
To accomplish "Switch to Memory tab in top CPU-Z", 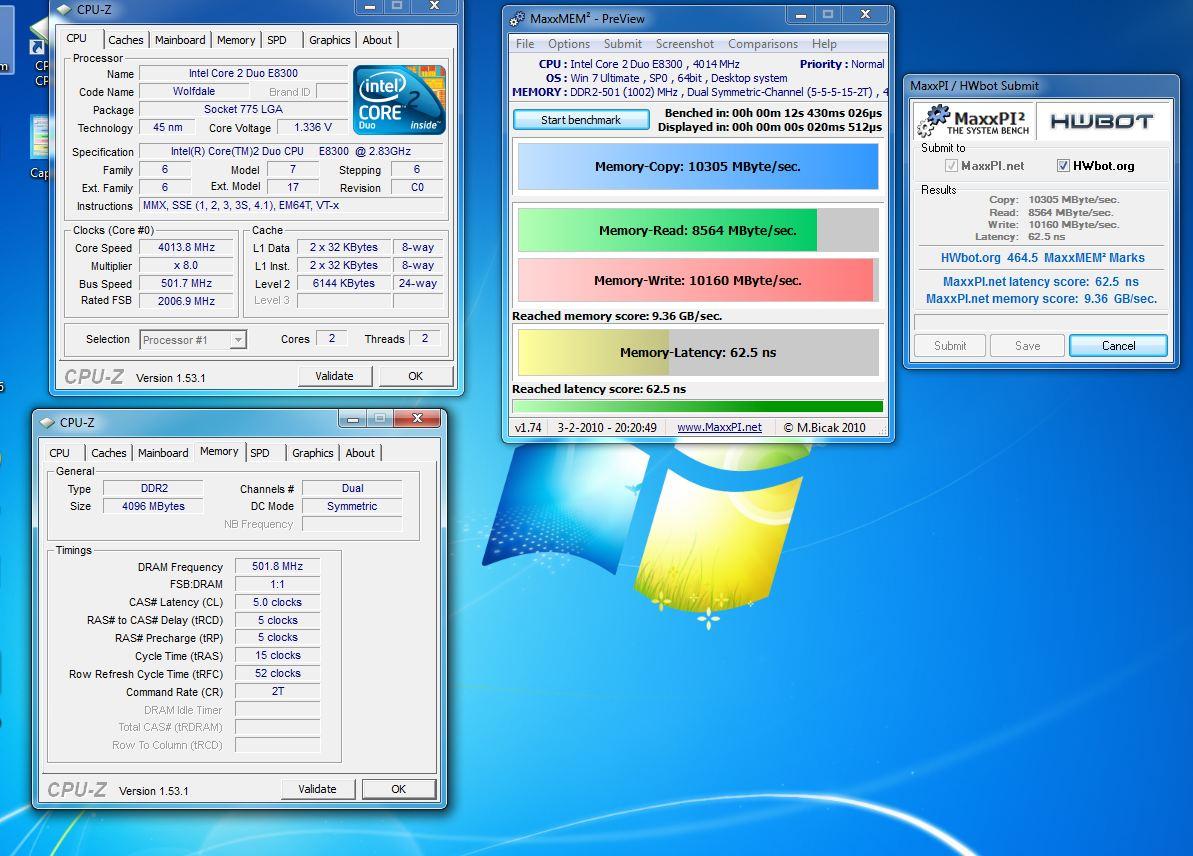I will (236, 40).
